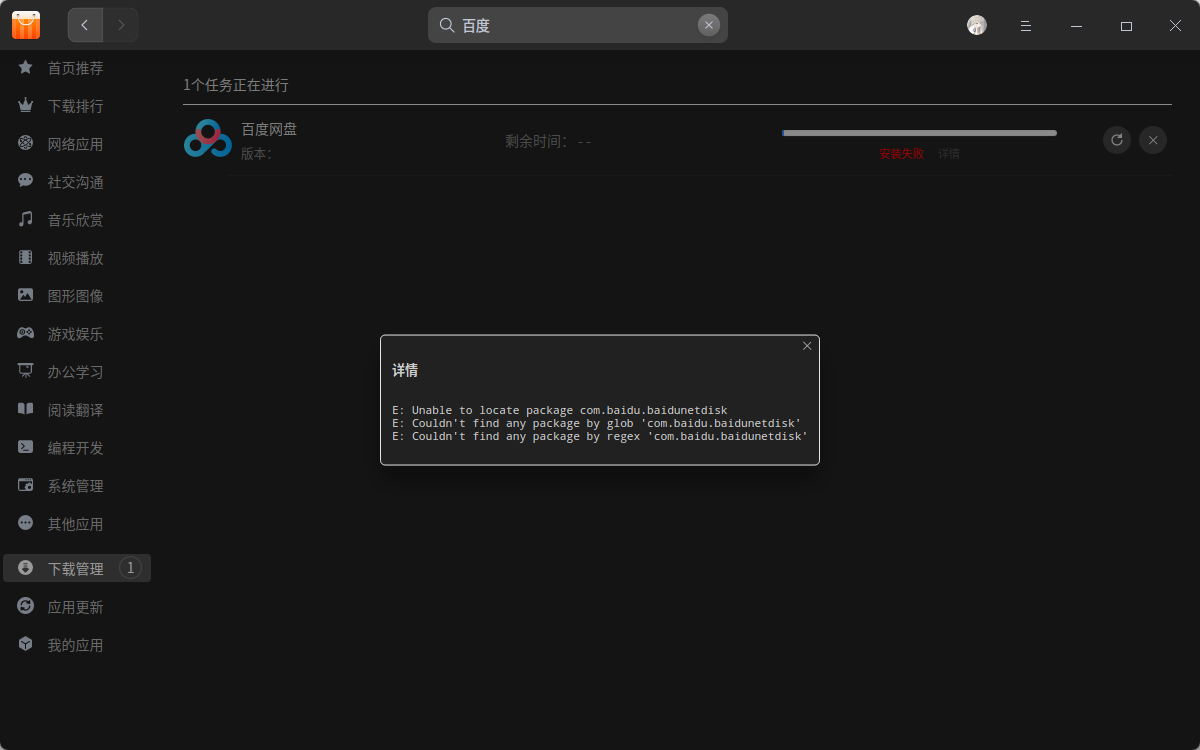Click the star icon beside 首页推荐

(26, 67)
